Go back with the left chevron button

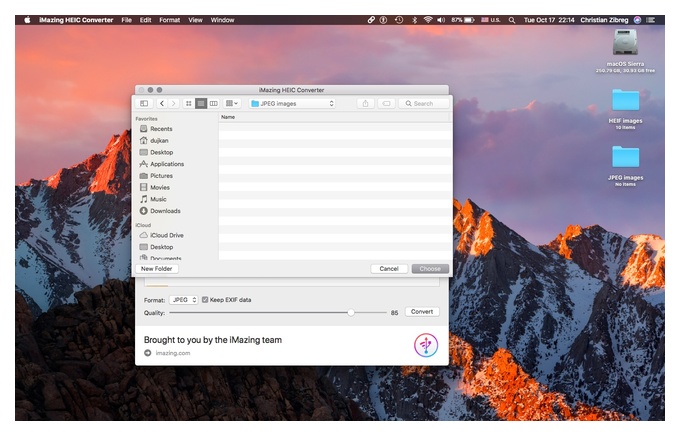162,103
